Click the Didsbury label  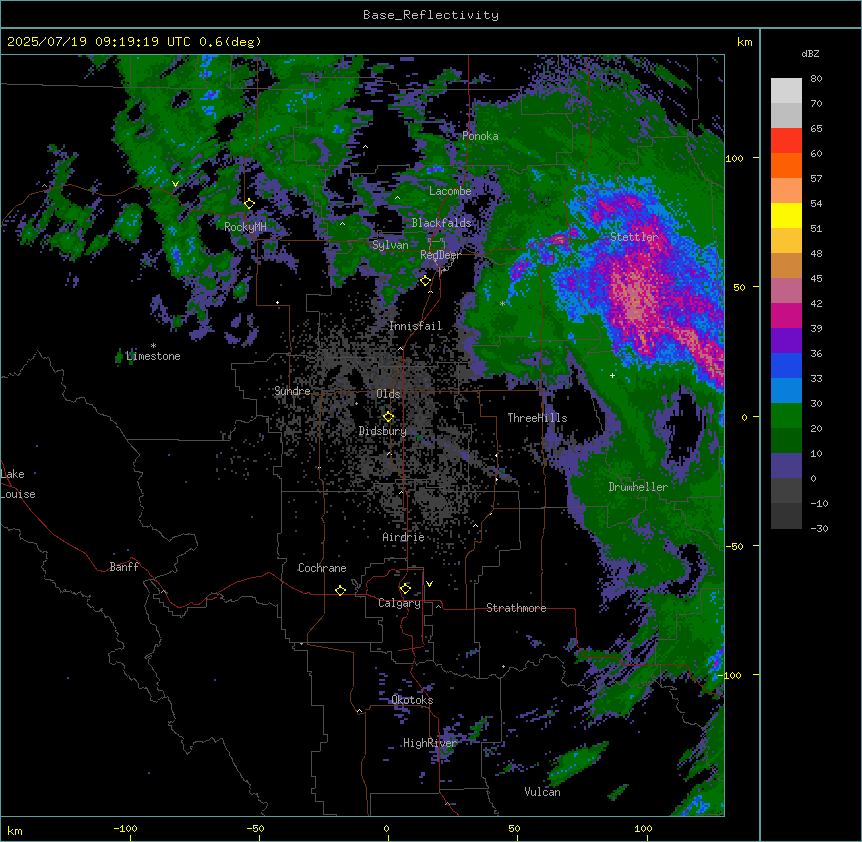pyautogui.click(x=383, y=431)
